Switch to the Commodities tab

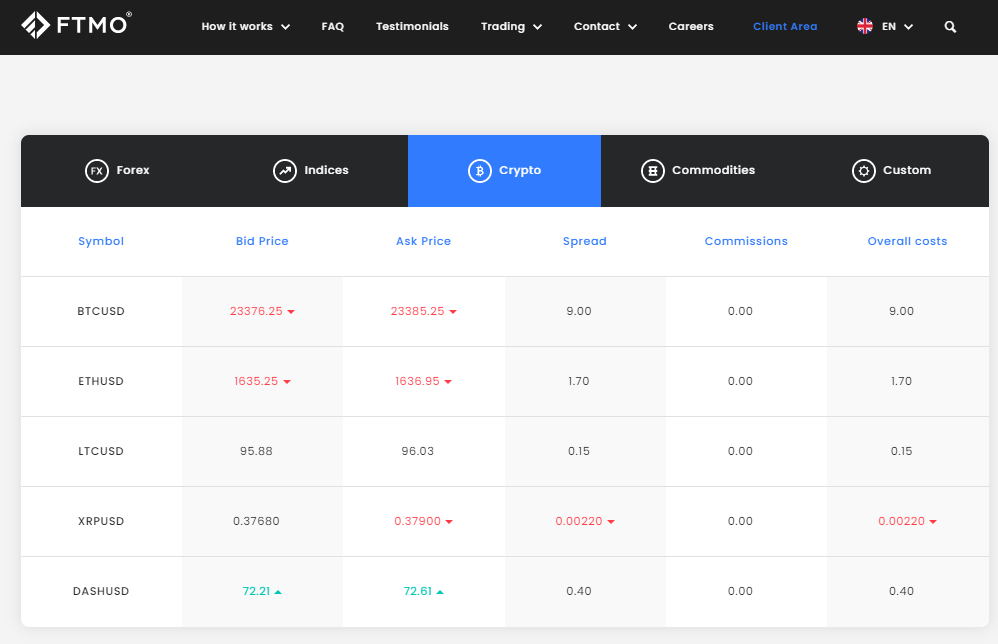[x=698, y=171]
